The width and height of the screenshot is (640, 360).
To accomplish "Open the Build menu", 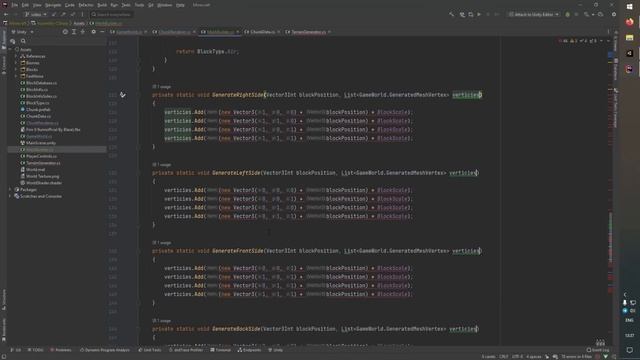I will tap(102, 5).
